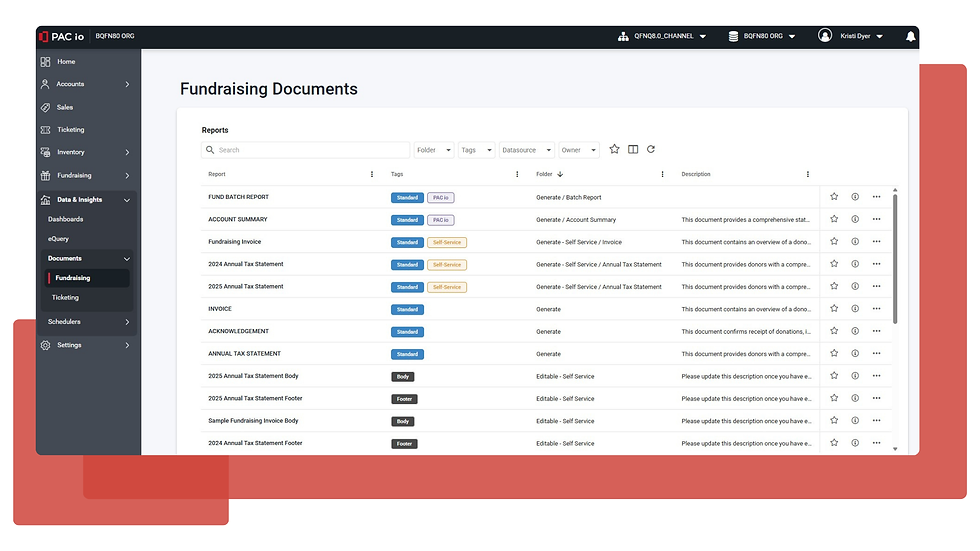Show info for Fundraising Invoice
The height and width of the screenshot is (551, 980).
point(855,242)
